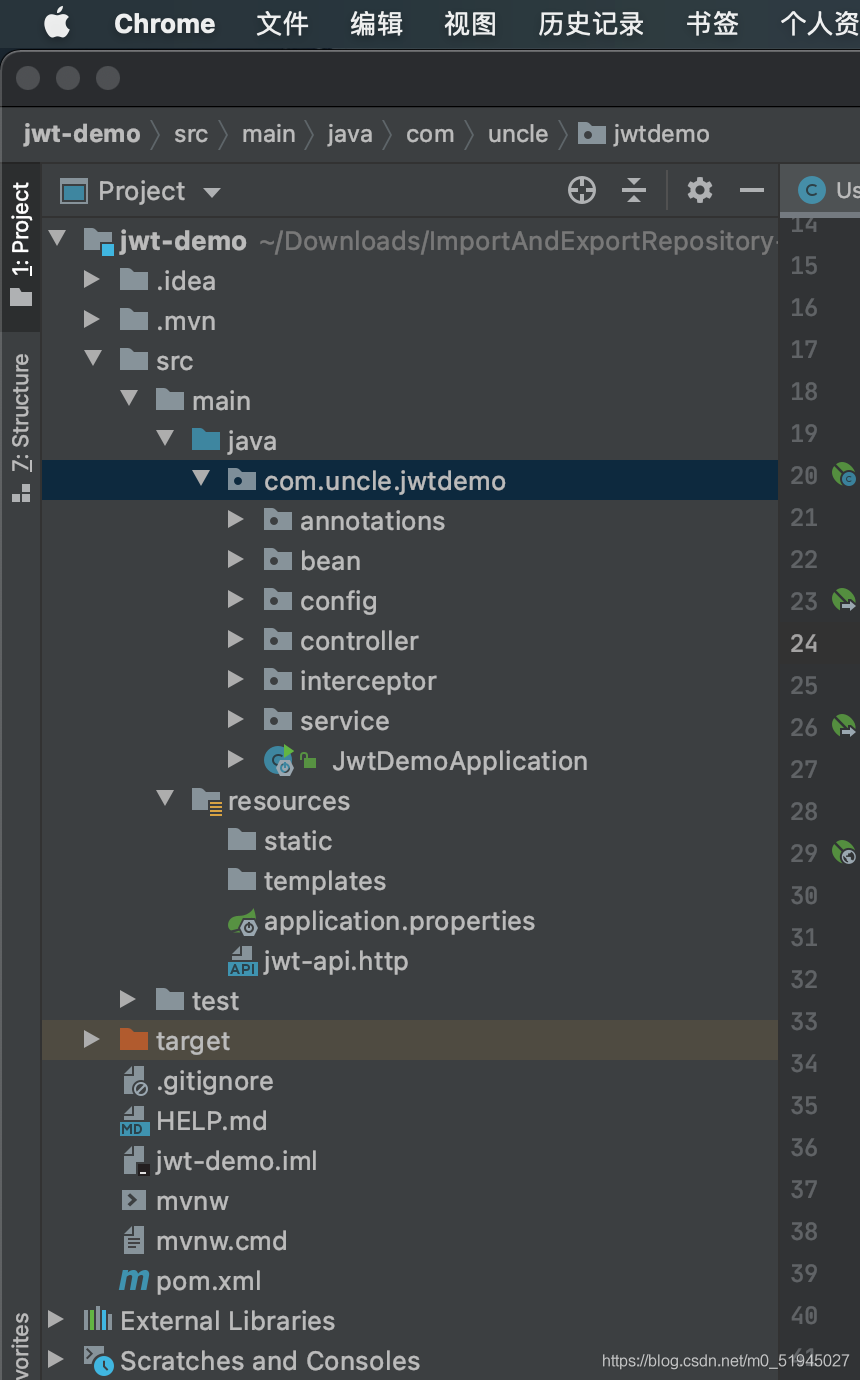Click the jwt-demo breadcrumb

[82, 134]
